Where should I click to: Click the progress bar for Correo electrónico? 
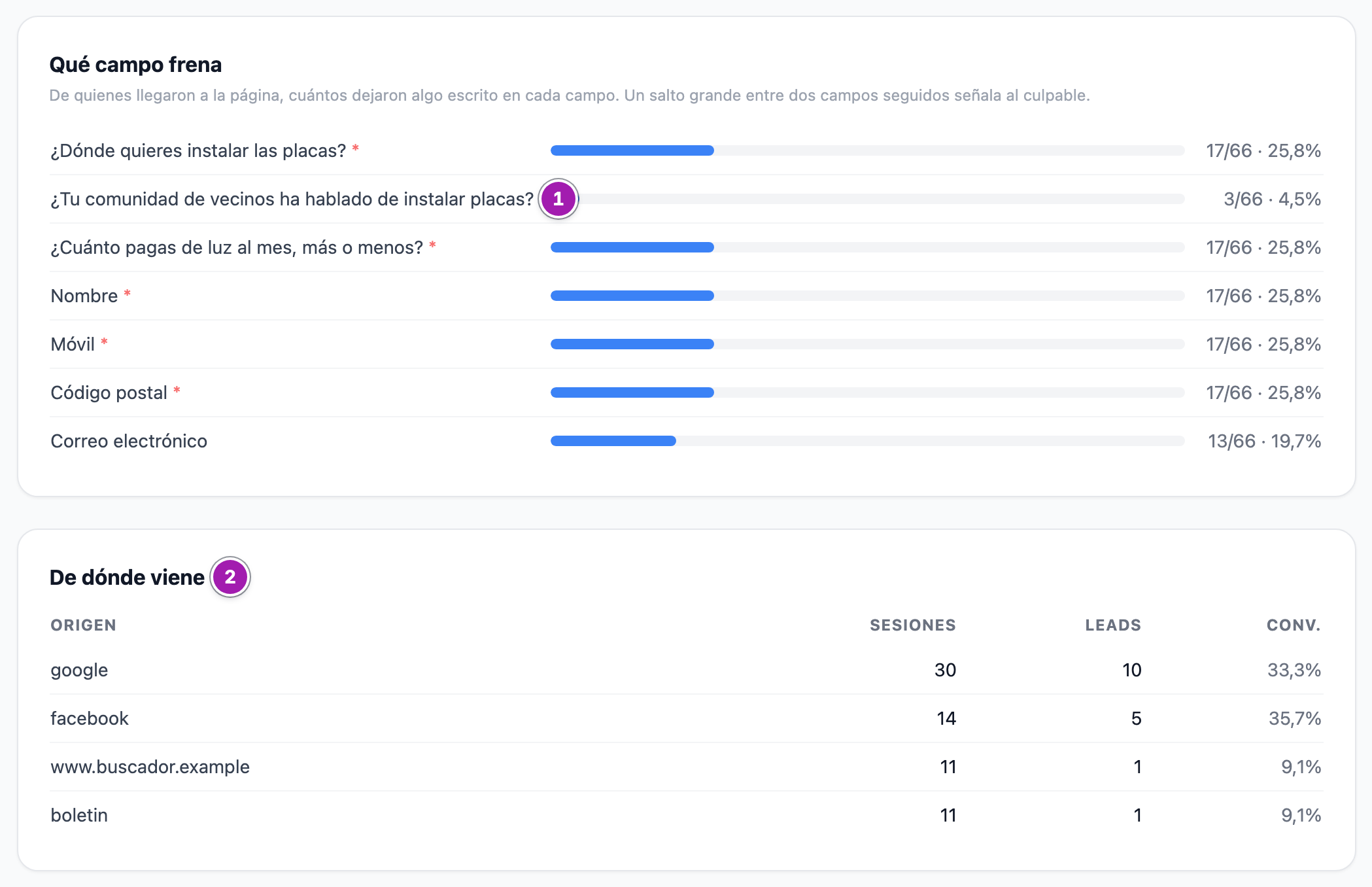pyautogui.click(x=867, y=441)
